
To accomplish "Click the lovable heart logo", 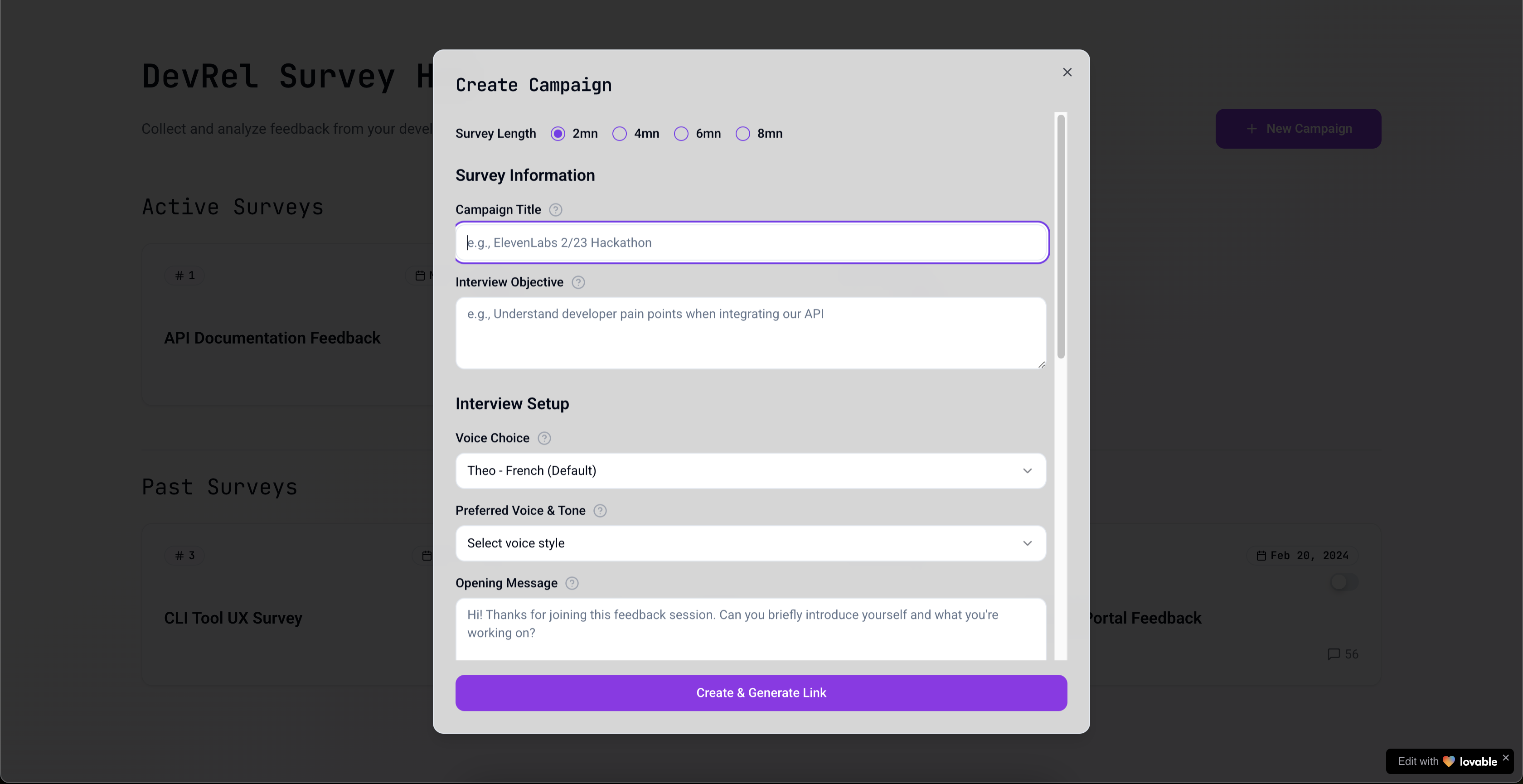I will [1448, 761].
